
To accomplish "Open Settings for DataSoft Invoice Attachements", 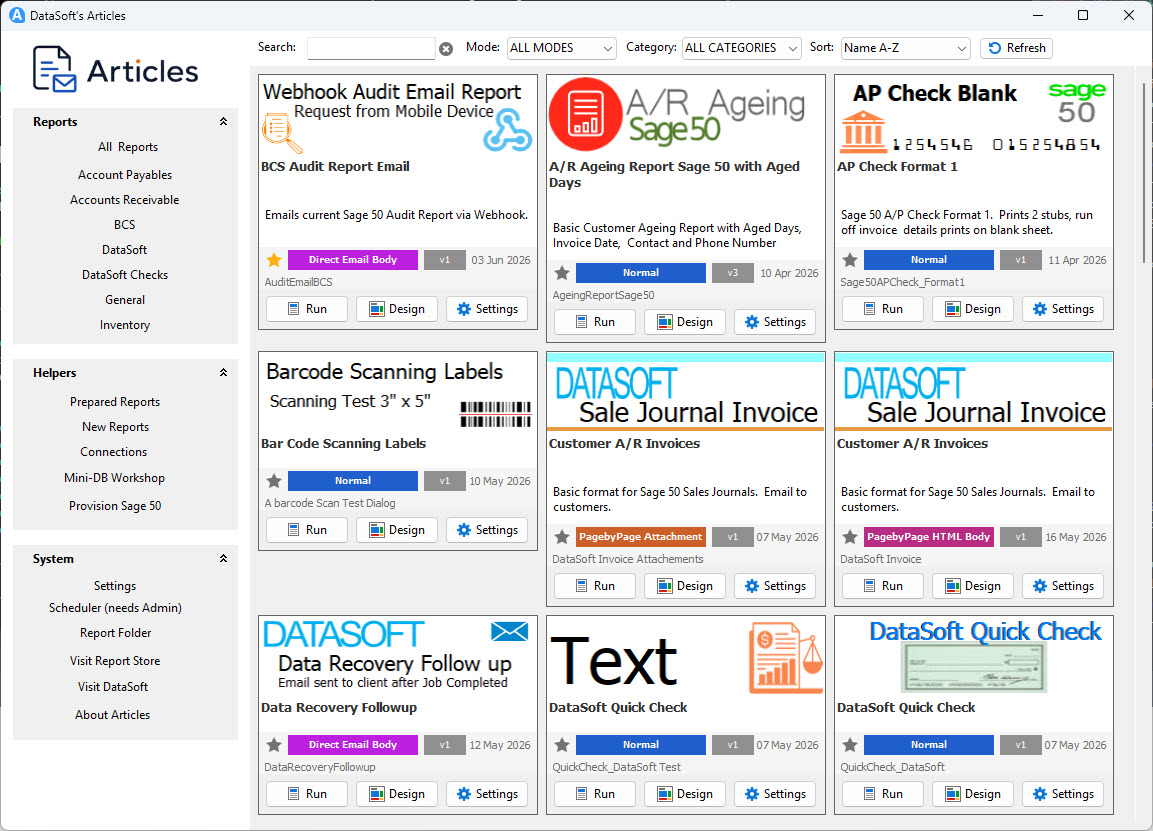I will click(x=775, y=586).
